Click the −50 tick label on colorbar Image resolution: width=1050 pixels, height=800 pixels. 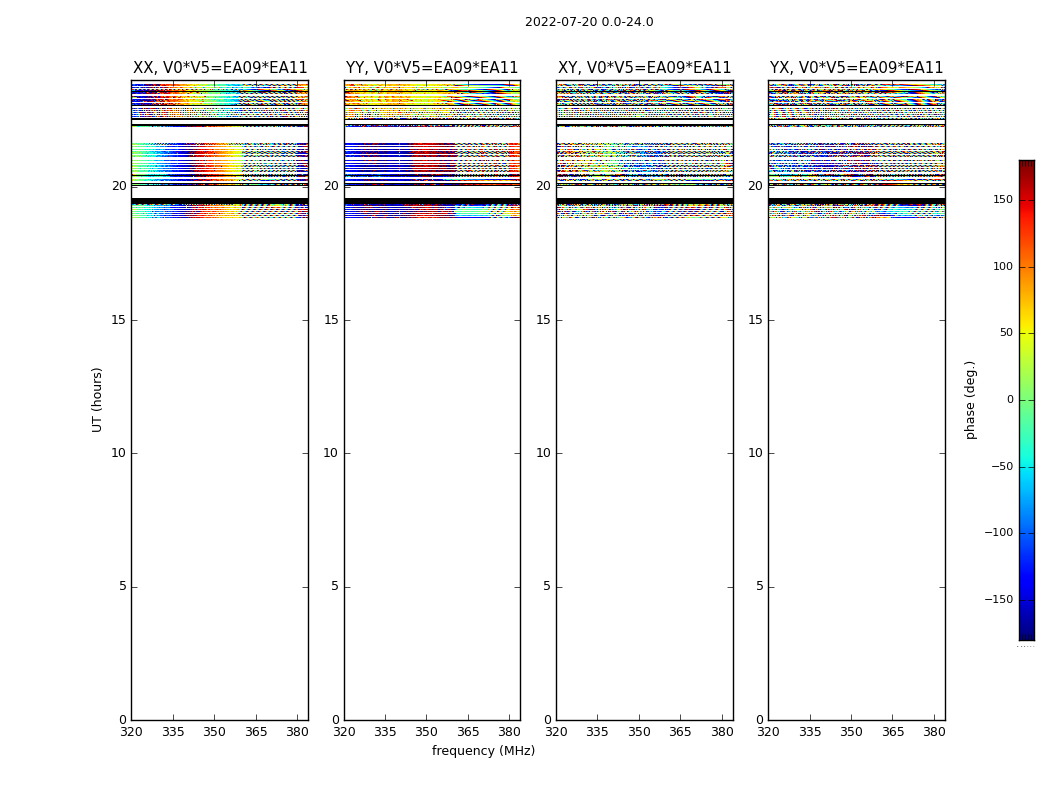coord(1001,466)
